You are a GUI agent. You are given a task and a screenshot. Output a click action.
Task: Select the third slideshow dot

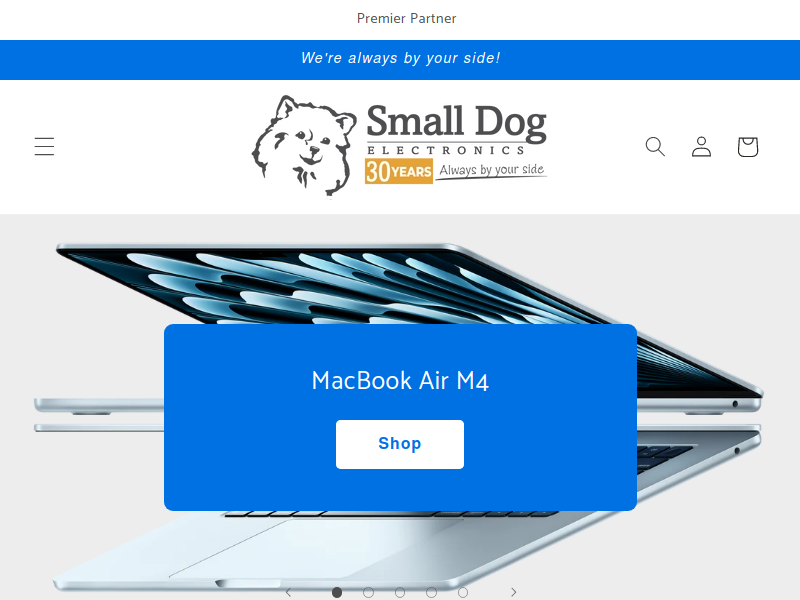tap(400, 592)
